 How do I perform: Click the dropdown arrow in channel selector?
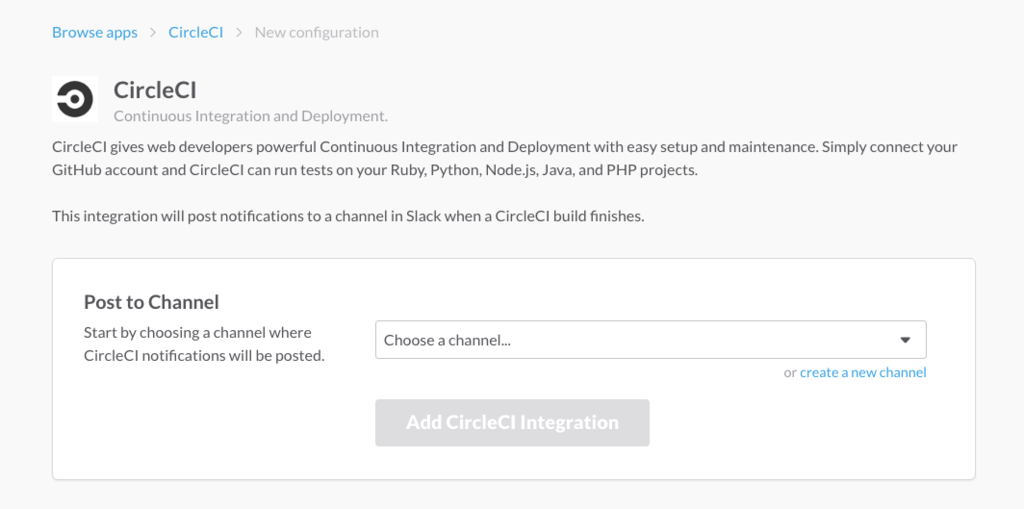coord(905,340)
